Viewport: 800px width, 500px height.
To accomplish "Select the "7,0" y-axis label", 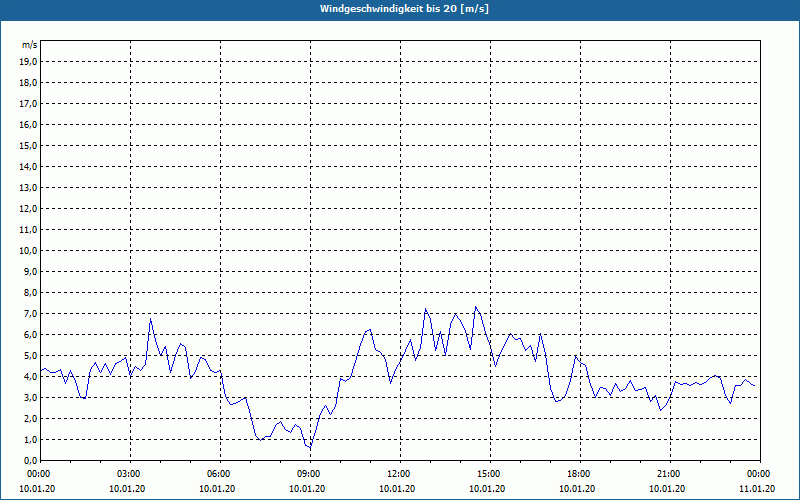I will click(30, 314).
